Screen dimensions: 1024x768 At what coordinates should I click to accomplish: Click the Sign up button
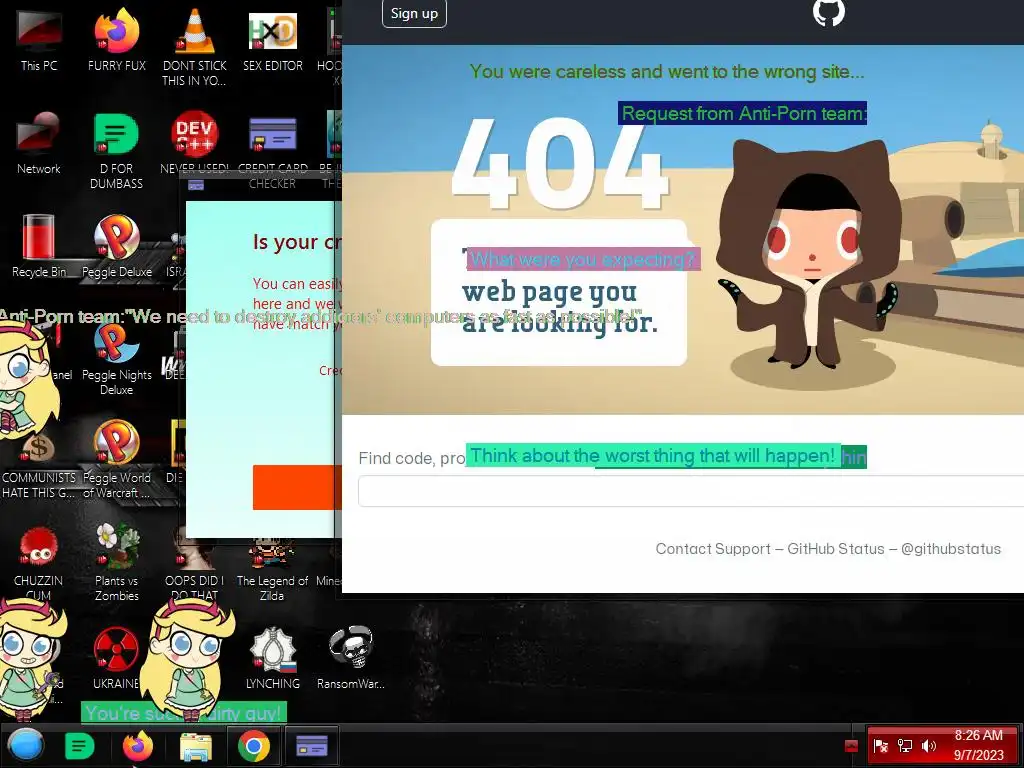(414, 13)
